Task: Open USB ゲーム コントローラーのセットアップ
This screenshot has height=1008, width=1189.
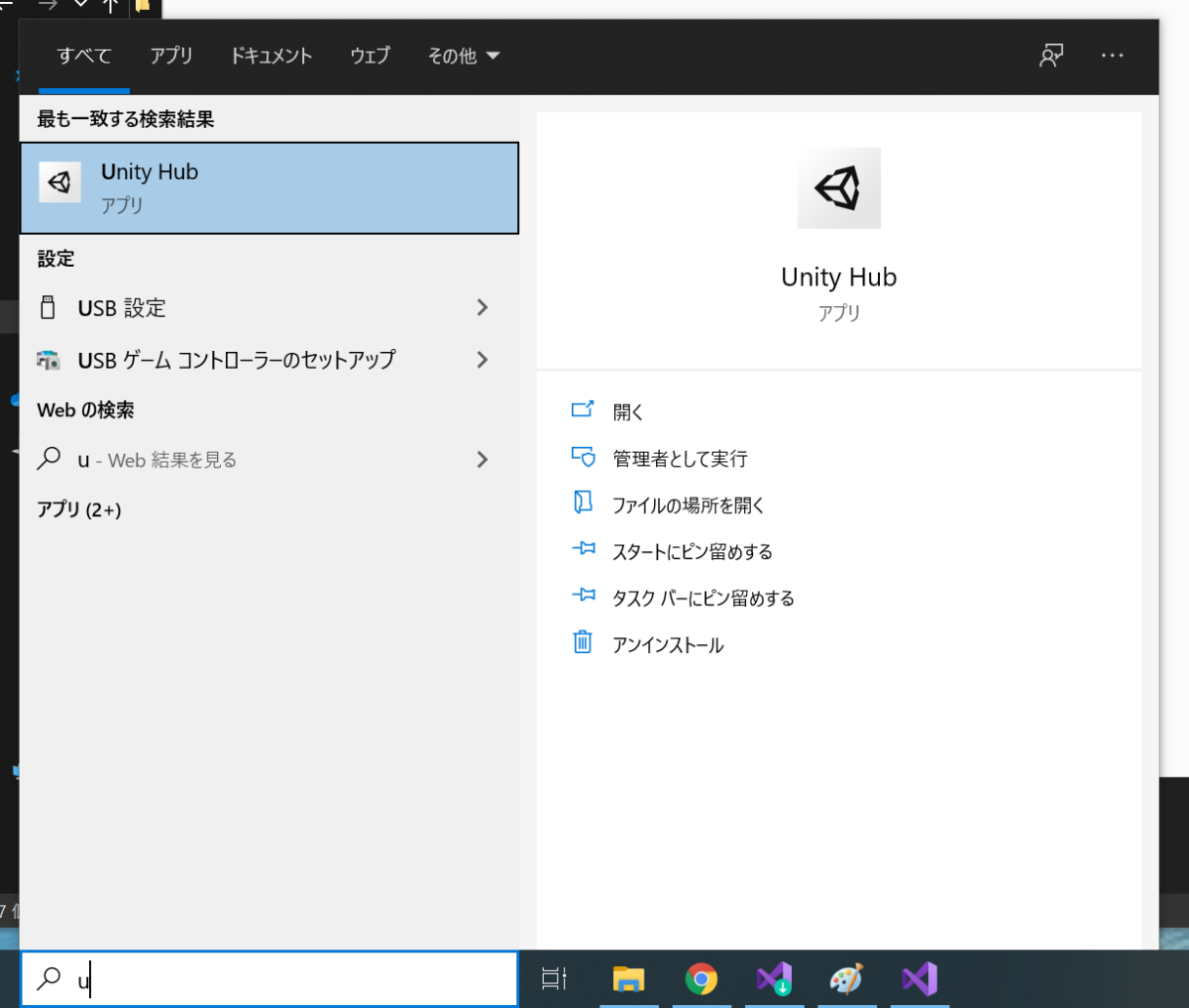Action: pyautogui.click(x=269, y=360)
